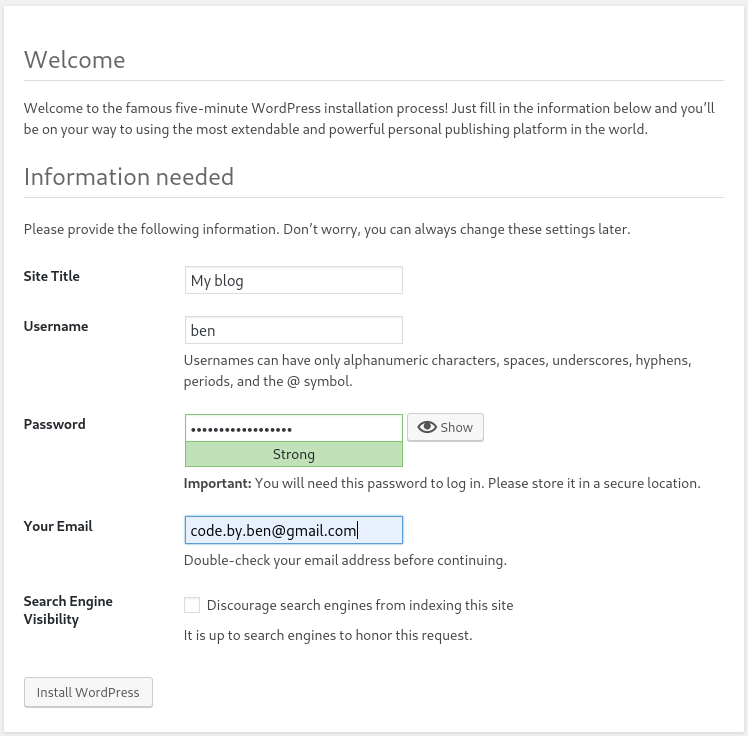
Task: Click the 'Important:' password notice text
Action: pyautogui.click(x=442, y=483)
